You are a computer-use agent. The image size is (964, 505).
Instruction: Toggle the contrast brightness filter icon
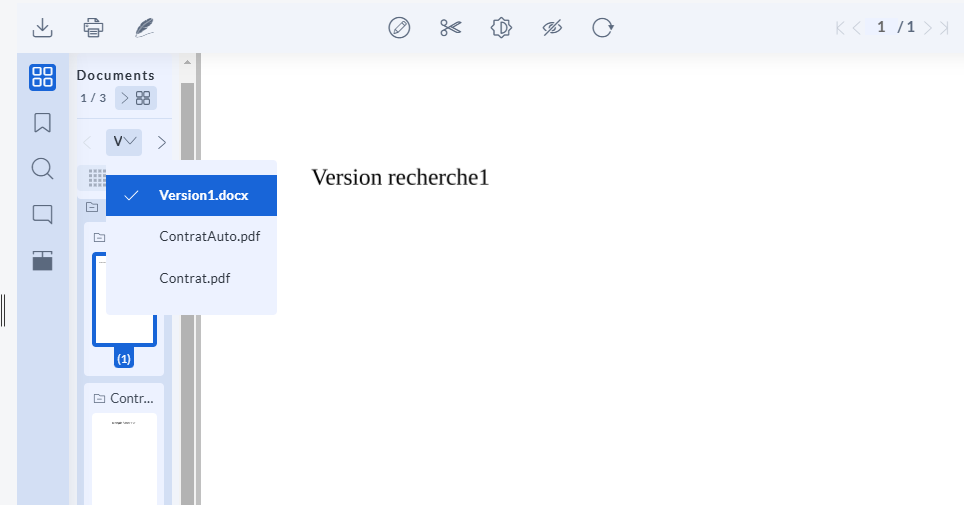[501, 28]
